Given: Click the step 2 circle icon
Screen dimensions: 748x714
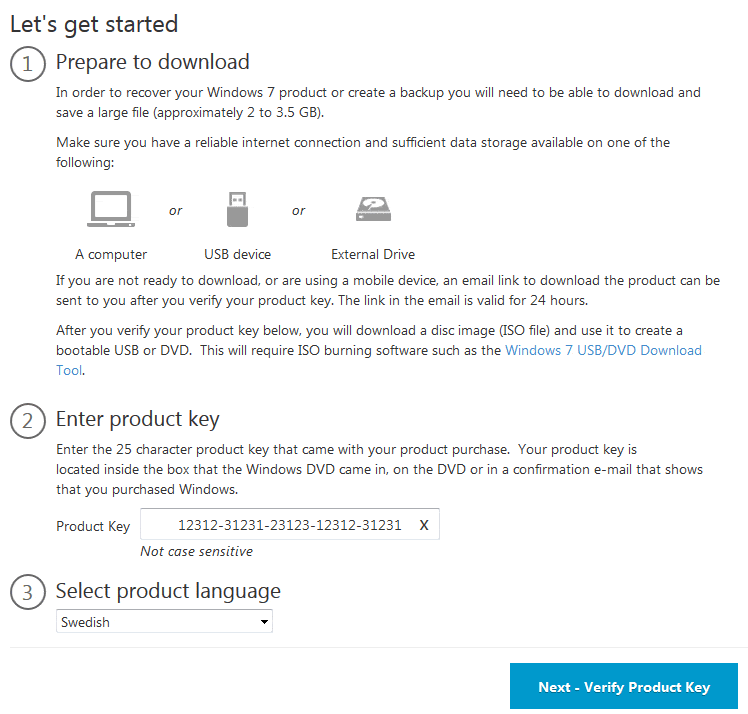Looking at the screenshot, I should click(28, 421).
